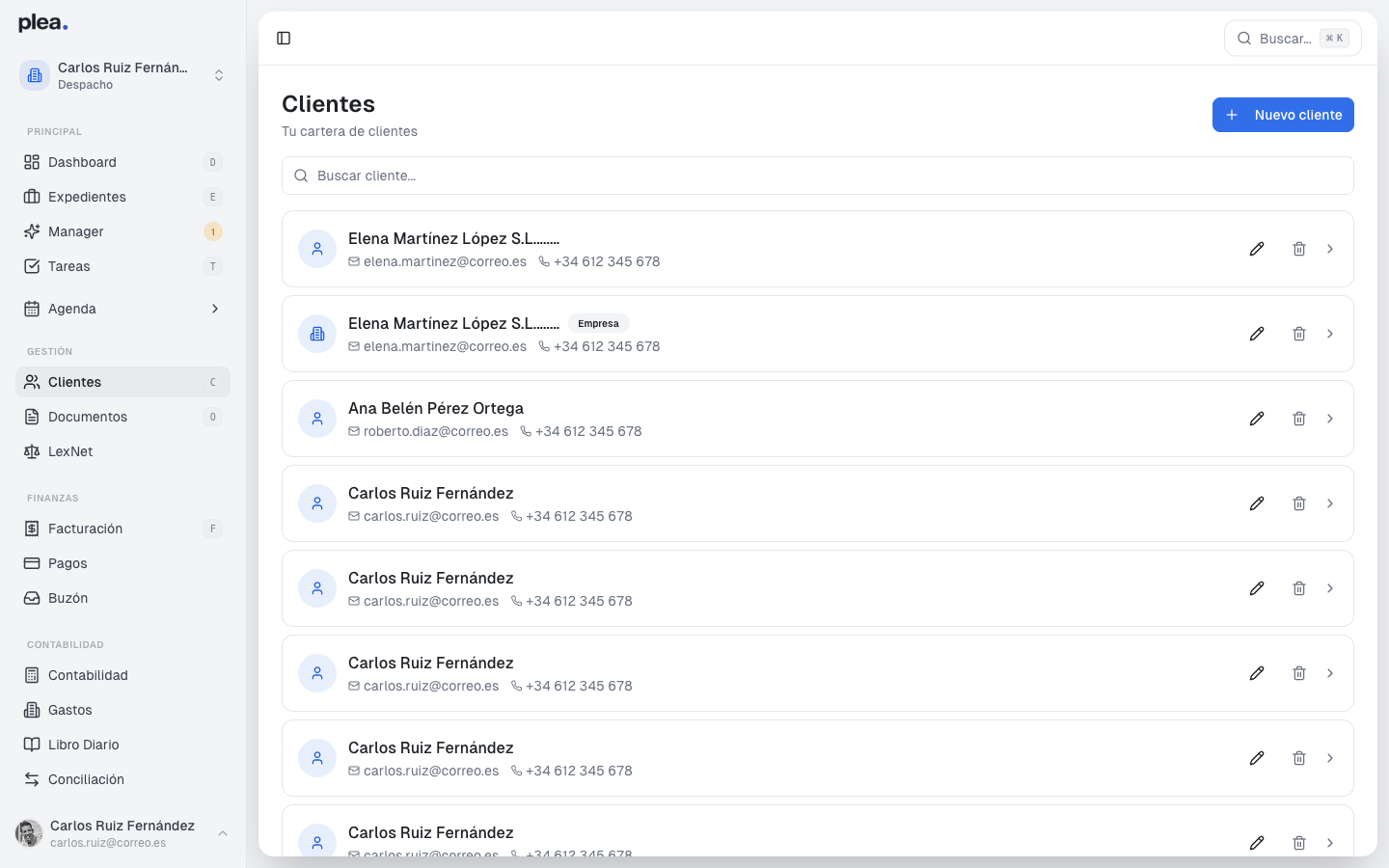1389x868 pixels.
Task: Open the Dashboard section
Action: click(x=82, y=162)
